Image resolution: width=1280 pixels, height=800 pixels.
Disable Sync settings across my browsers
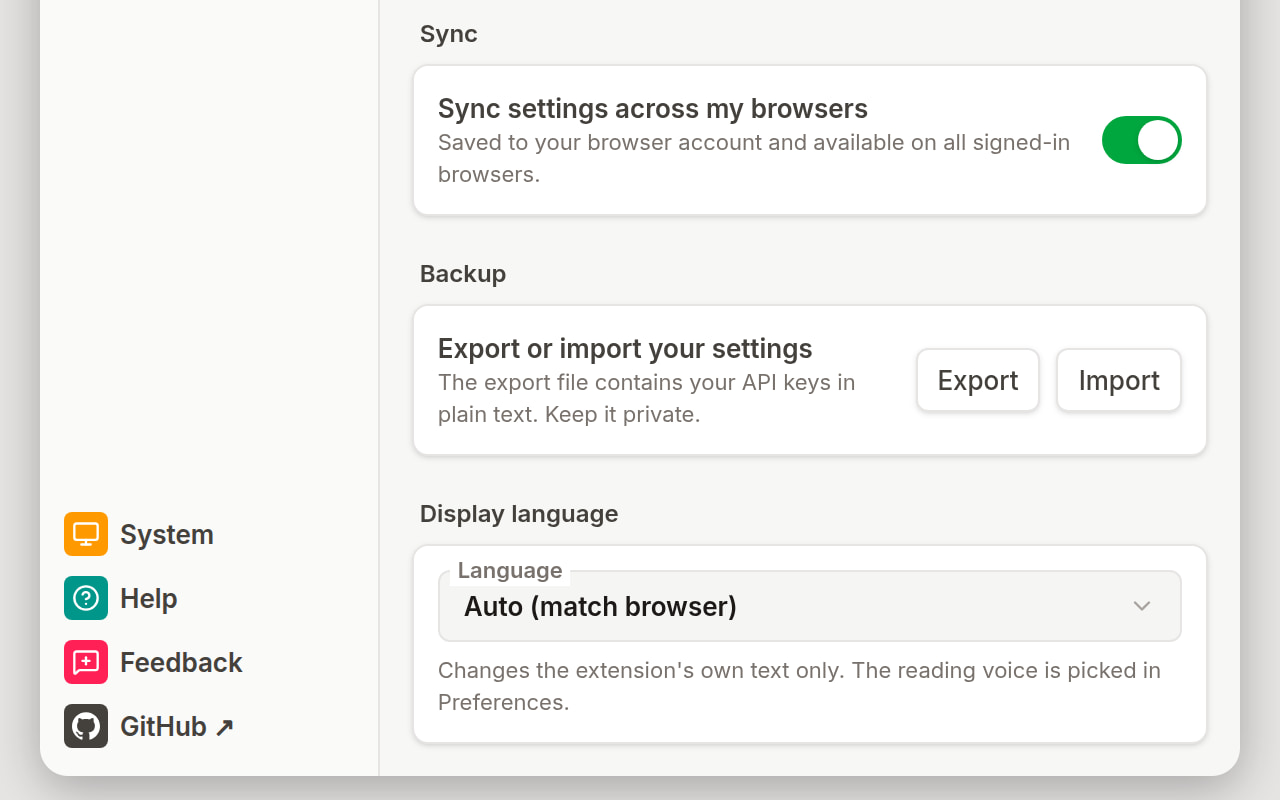[x=1141, y=140]
